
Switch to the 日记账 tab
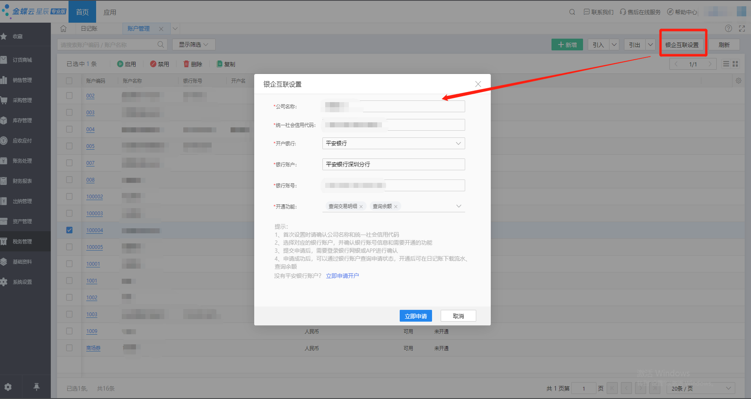tap(89, 29)
